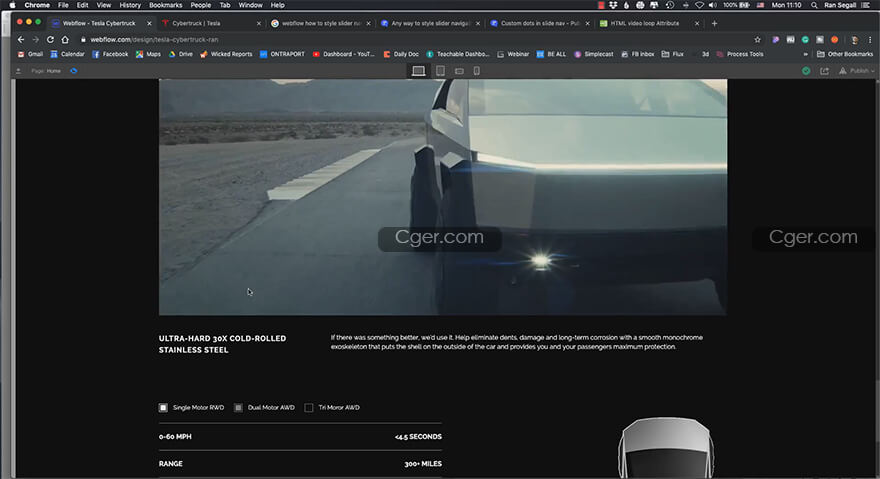Open the Maps bookmark

(148, 54)
